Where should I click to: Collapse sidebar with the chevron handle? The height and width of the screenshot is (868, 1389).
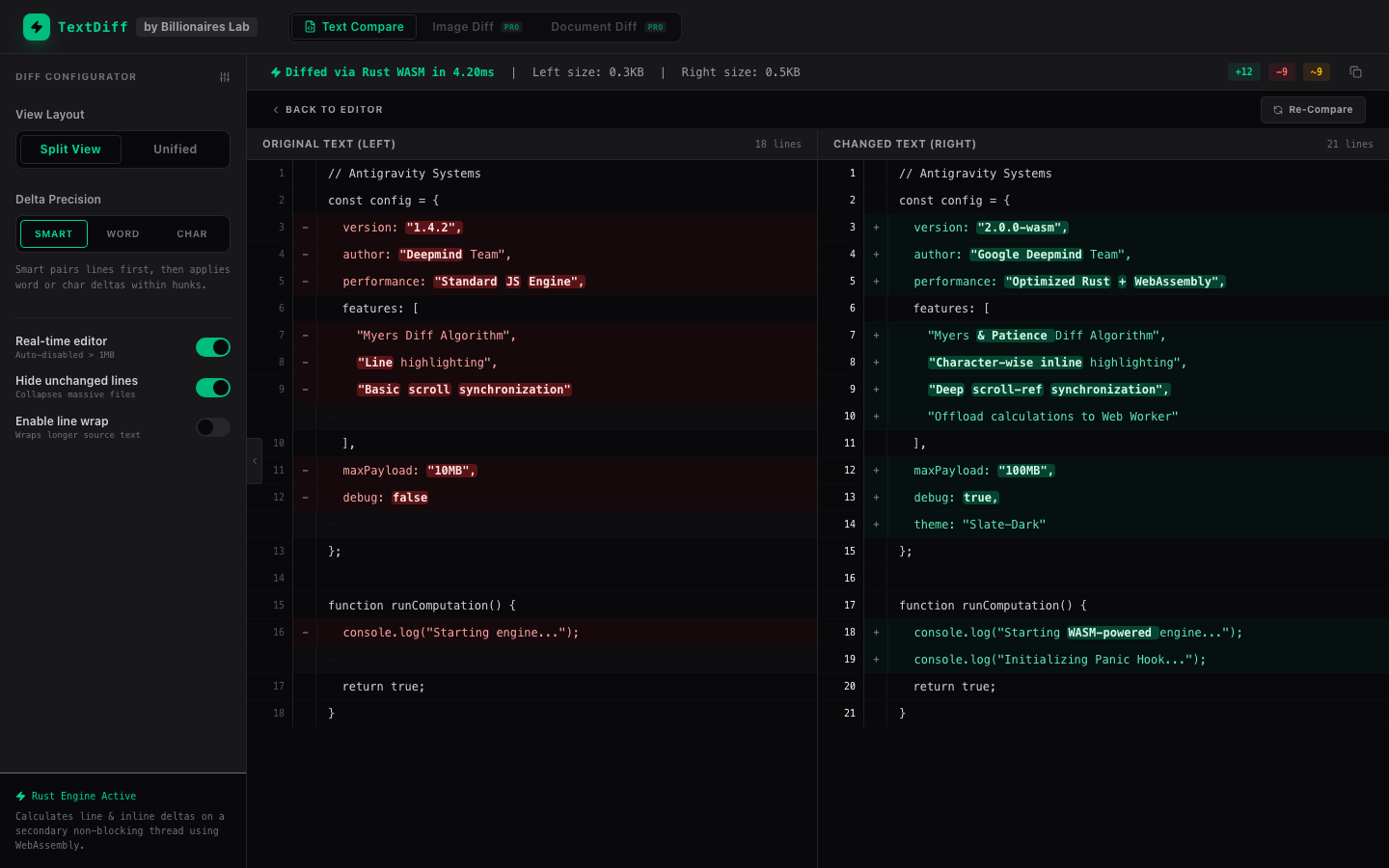pos(255,461)
